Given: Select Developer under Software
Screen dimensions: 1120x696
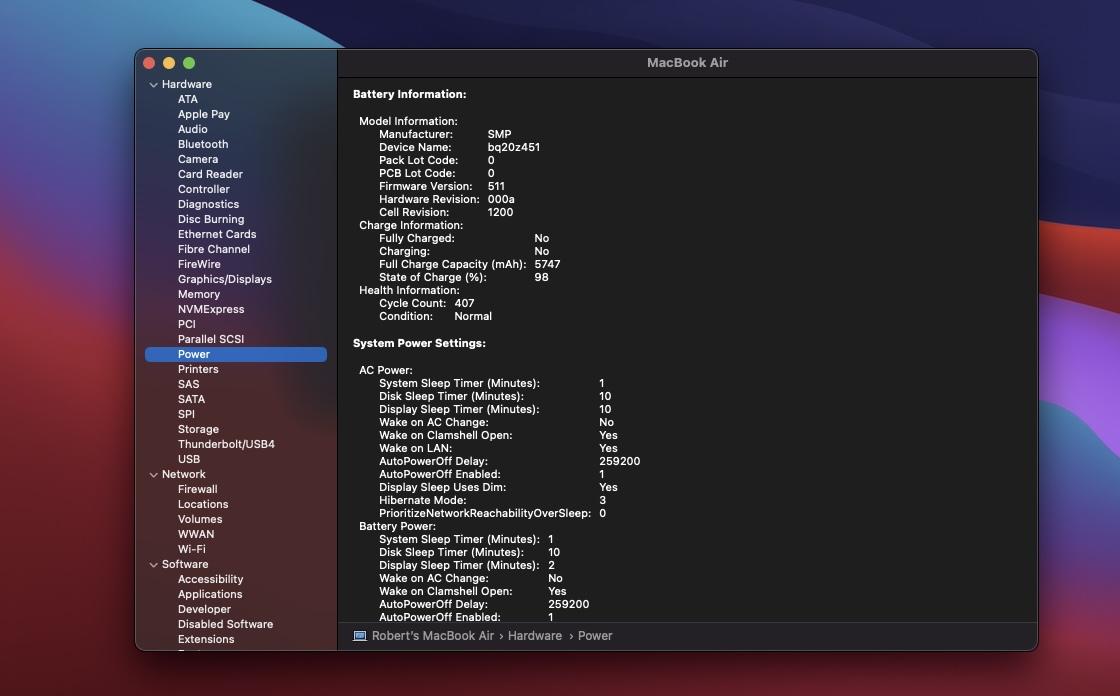Looking at the screenshot, I should coord(204,610).
